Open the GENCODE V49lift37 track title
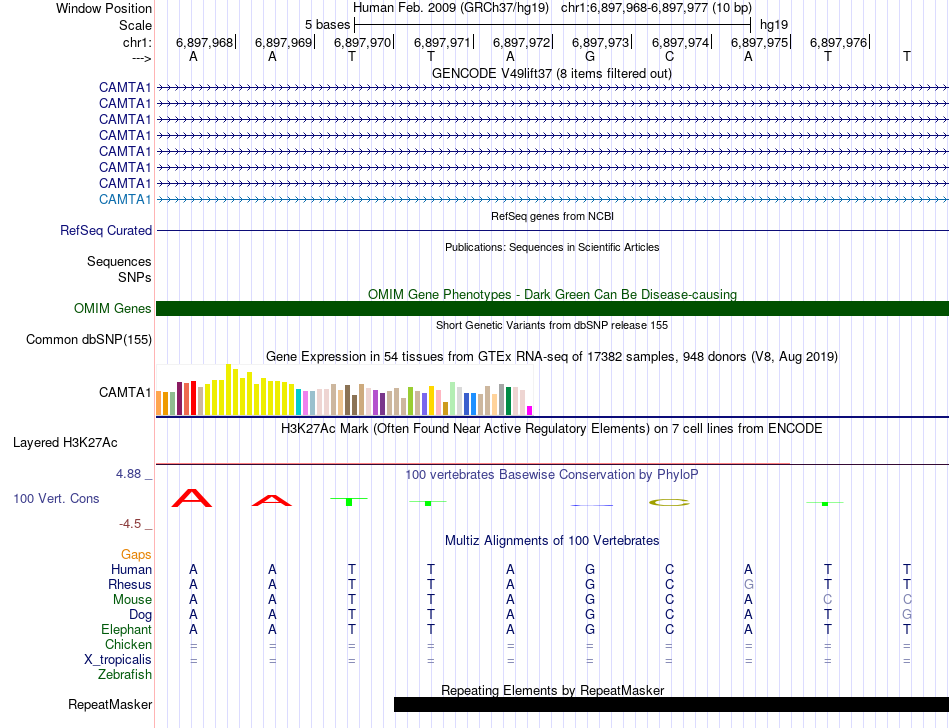This screenshot has height=728, width=950. 551,73
